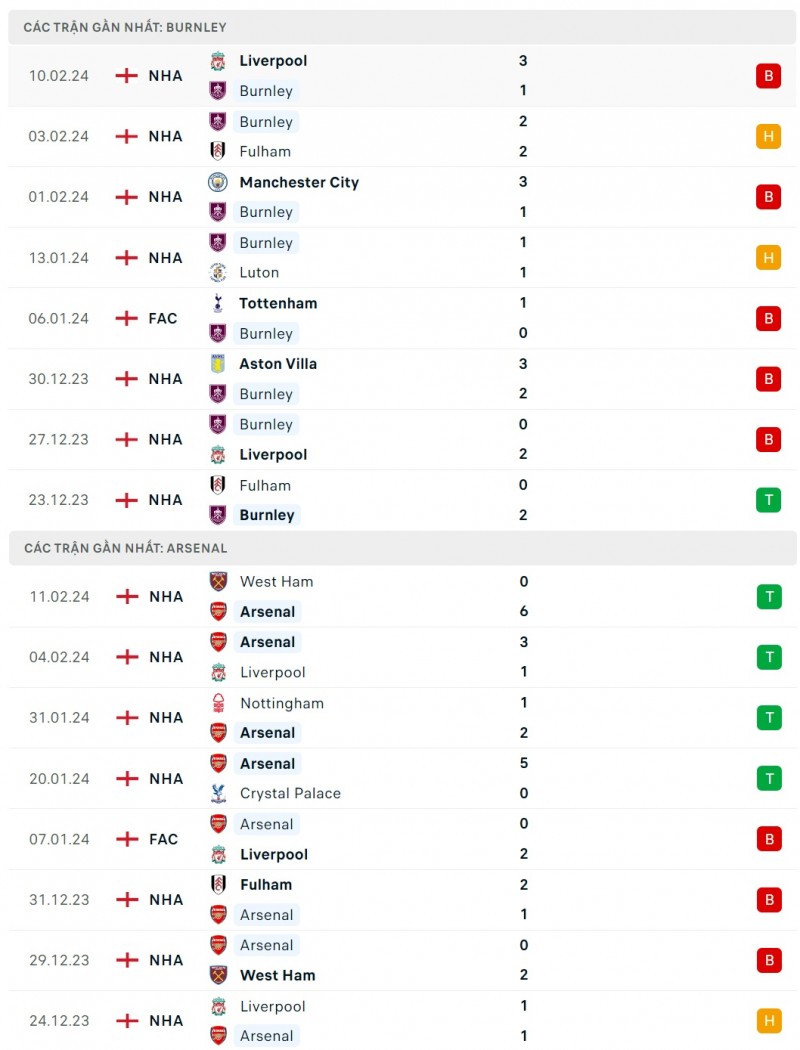Open Crystal Palace team name link
This screenshot has height=1050, width=800.
pos(290,793)
